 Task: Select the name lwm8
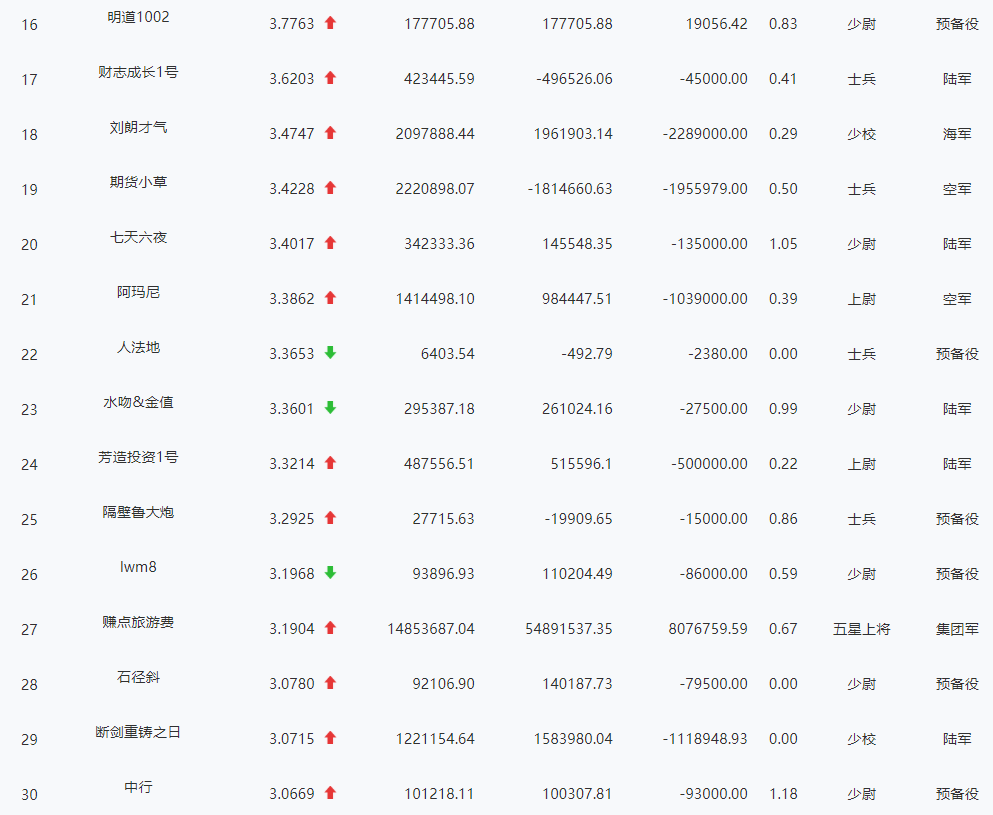point(138,567)
